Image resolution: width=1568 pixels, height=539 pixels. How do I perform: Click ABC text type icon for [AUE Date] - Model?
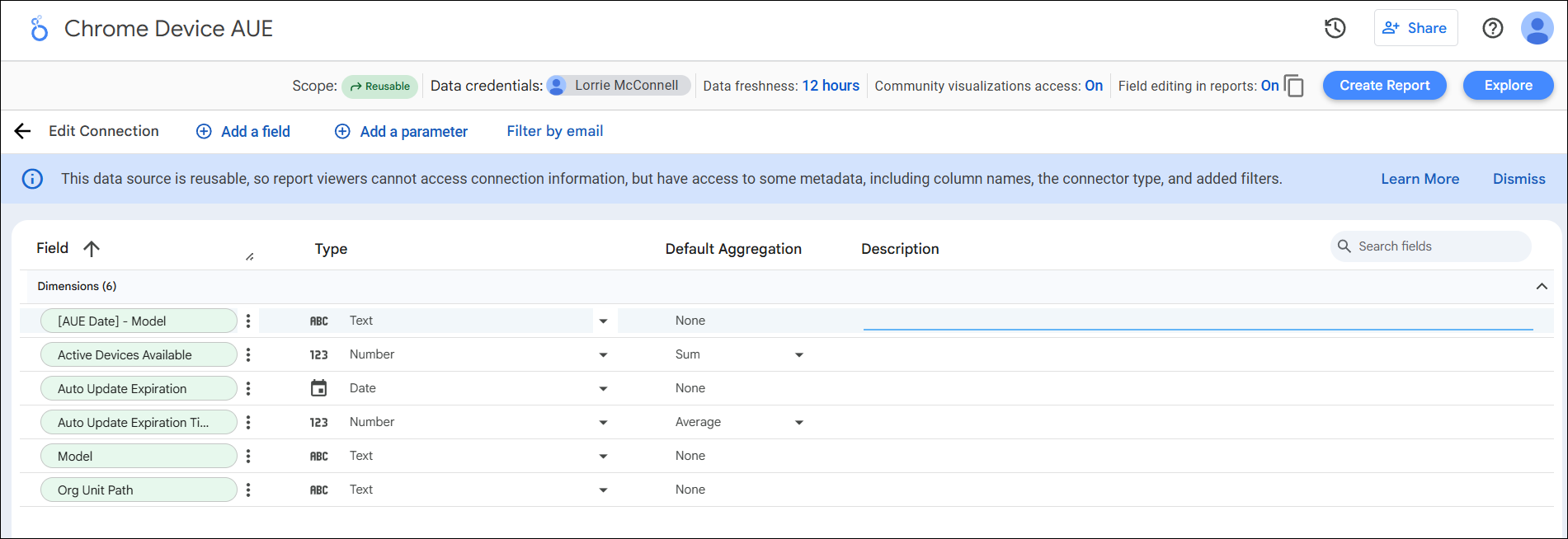(319, 321)
